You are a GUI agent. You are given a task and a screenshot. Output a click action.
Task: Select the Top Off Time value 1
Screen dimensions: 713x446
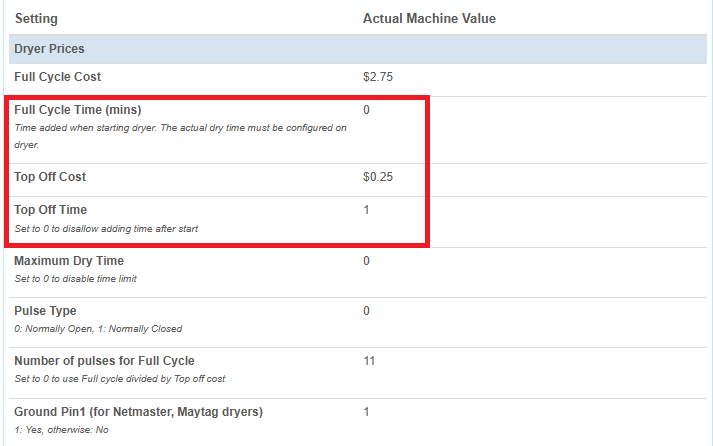click(x=366, y=210)
